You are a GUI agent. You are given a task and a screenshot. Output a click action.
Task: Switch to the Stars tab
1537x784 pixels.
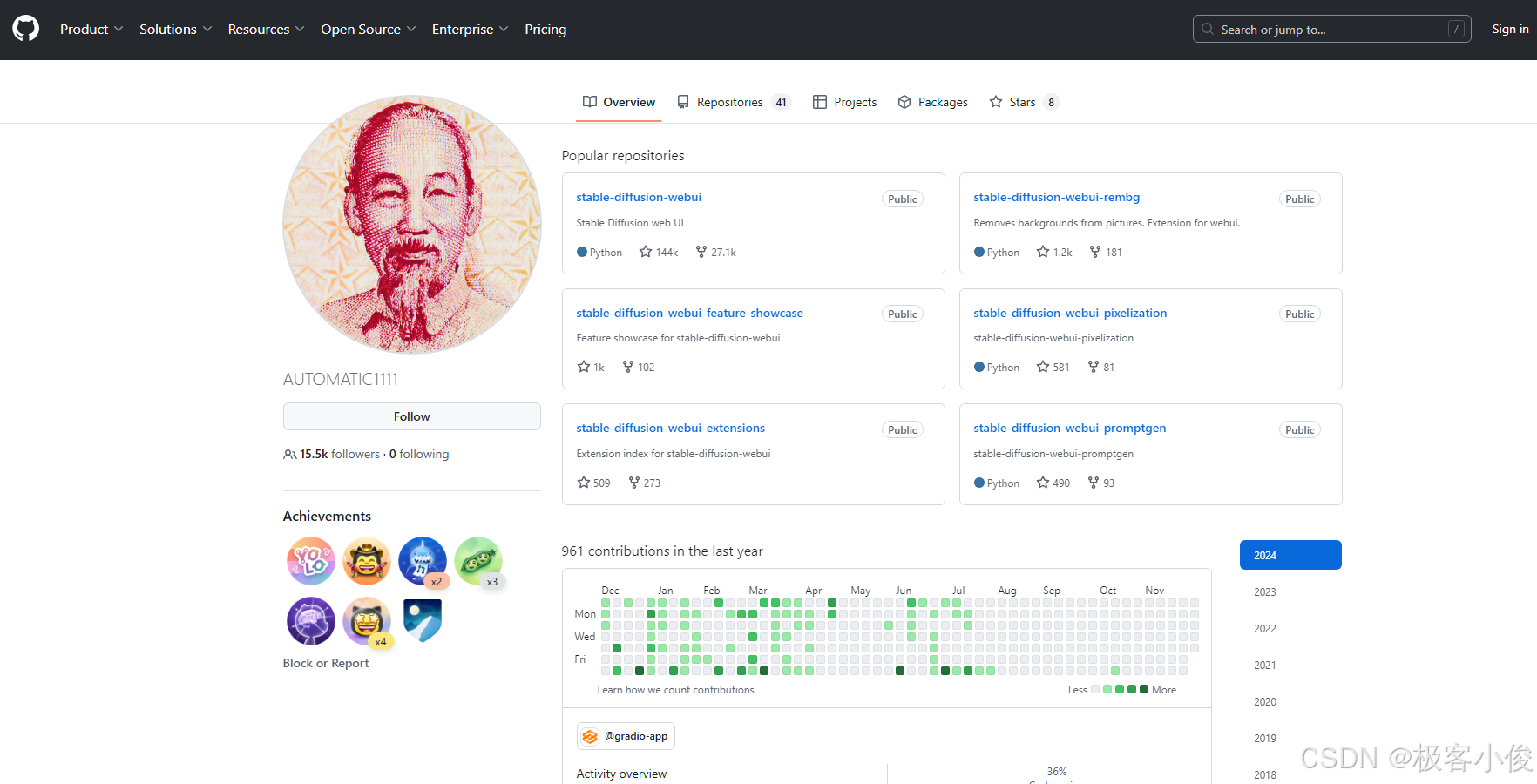click(x=1024, y=102)
